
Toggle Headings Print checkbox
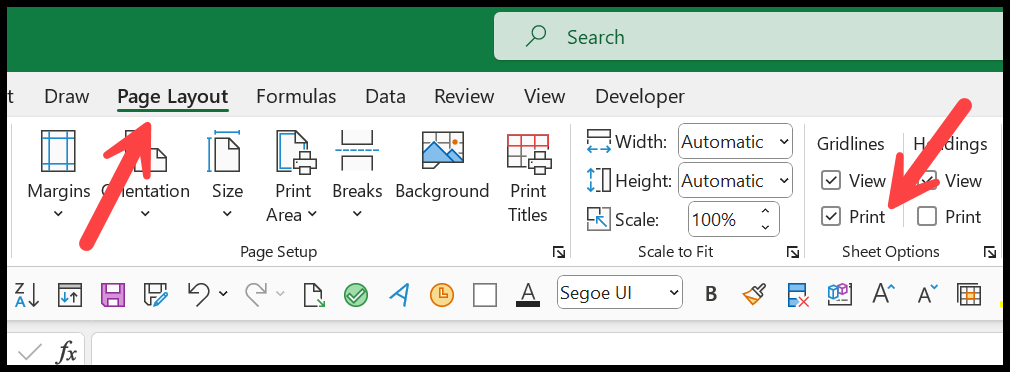(x=927, y=217)
